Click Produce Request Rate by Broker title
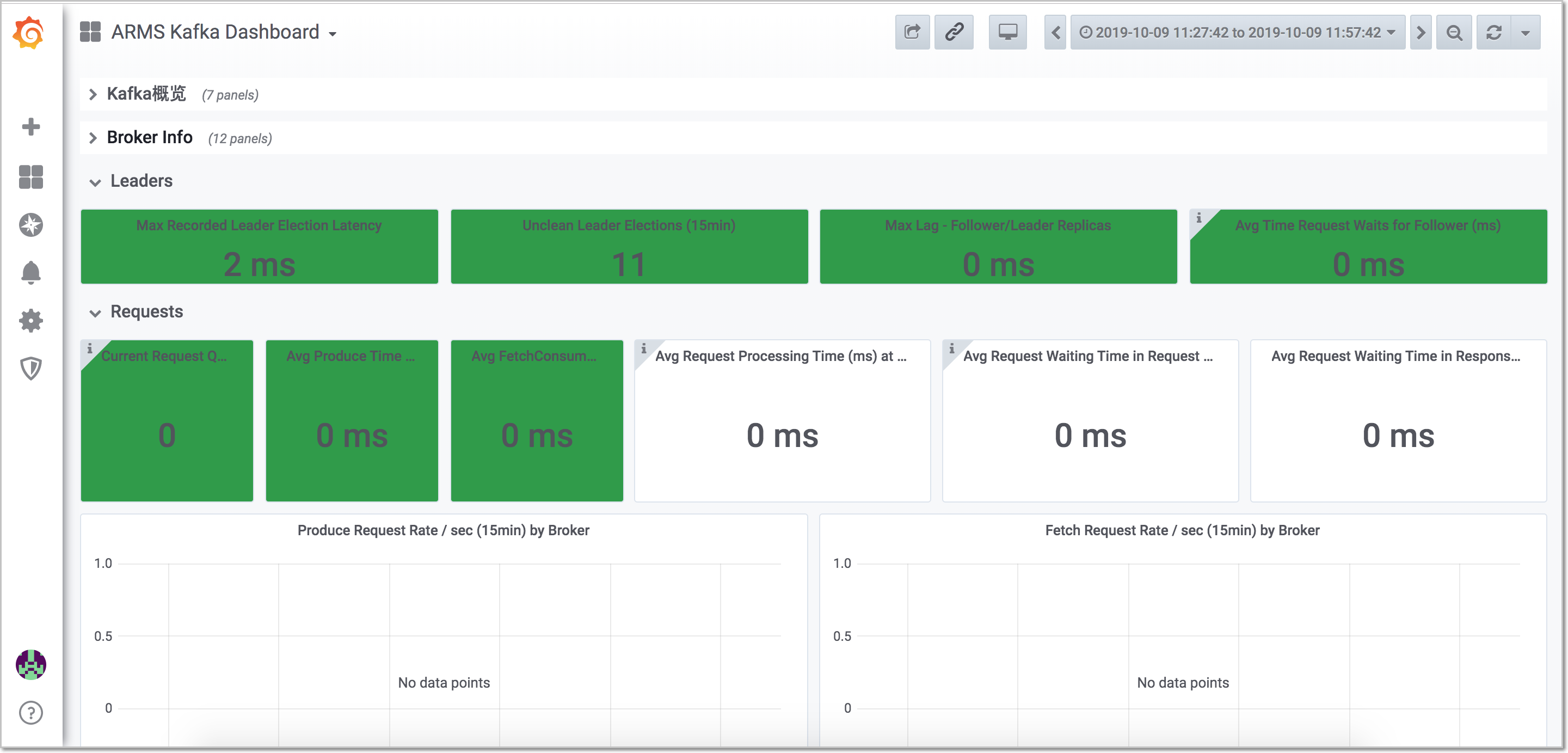Viewport: 1568px width, 753px height. [x=444, y=530]
